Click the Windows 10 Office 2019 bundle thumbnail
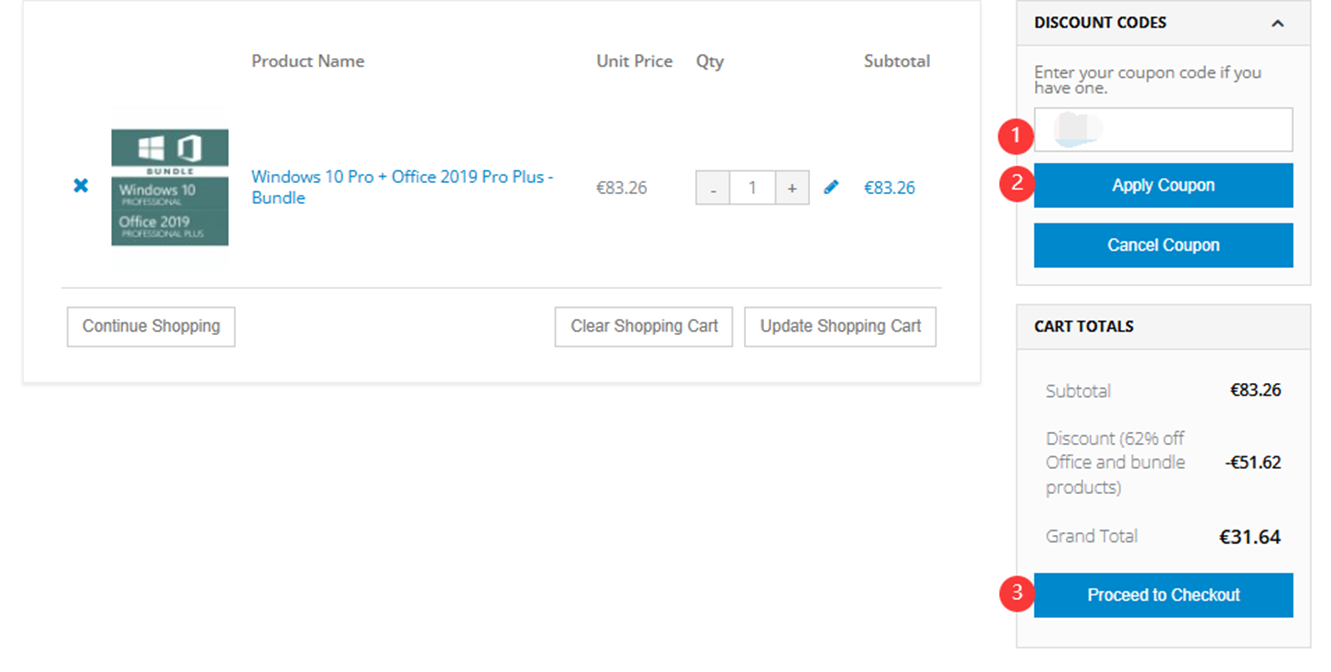The image size is (1331, 672). (170, 188)
